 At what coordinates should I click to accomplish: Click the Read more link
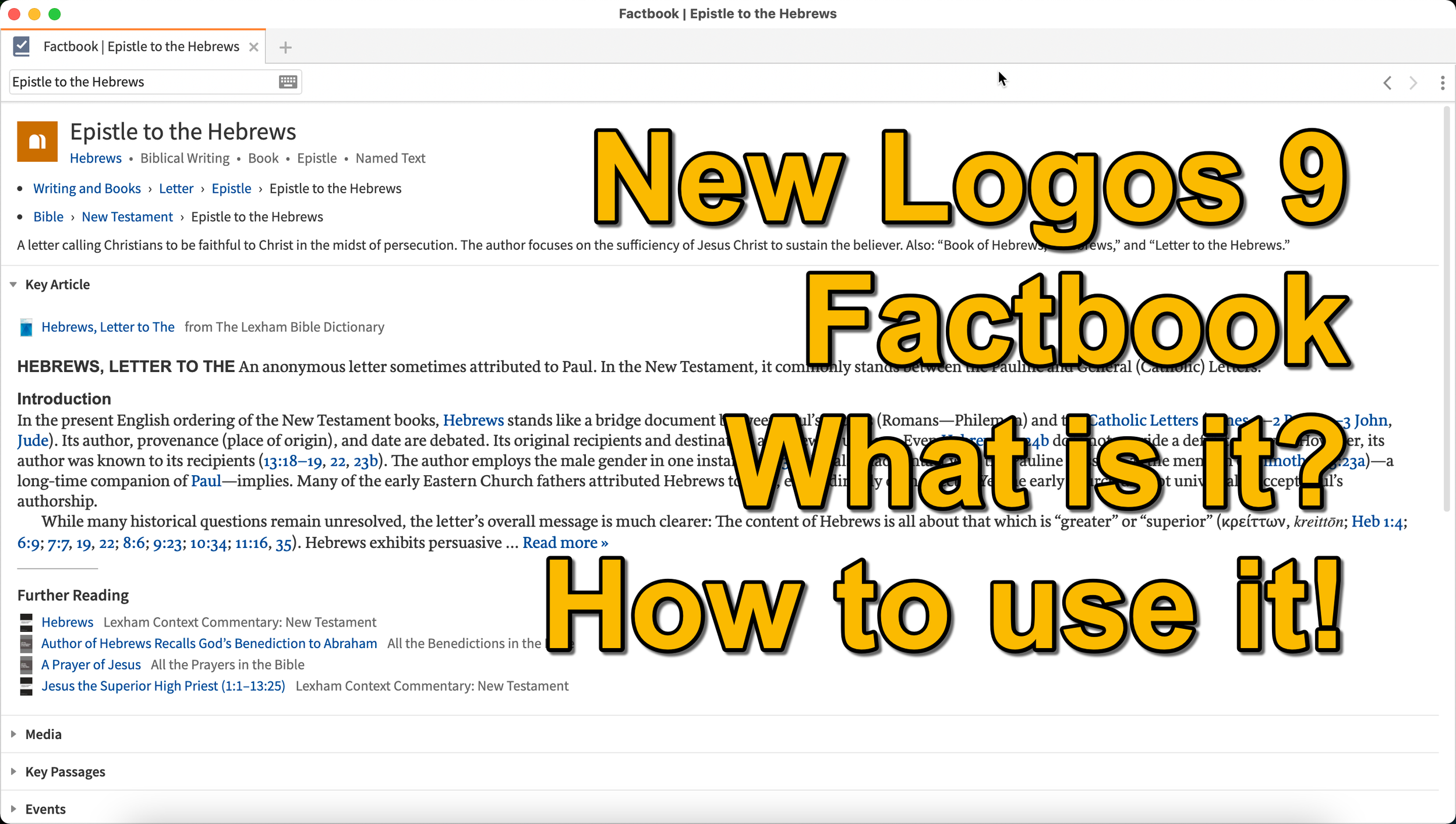click(565, 543)
